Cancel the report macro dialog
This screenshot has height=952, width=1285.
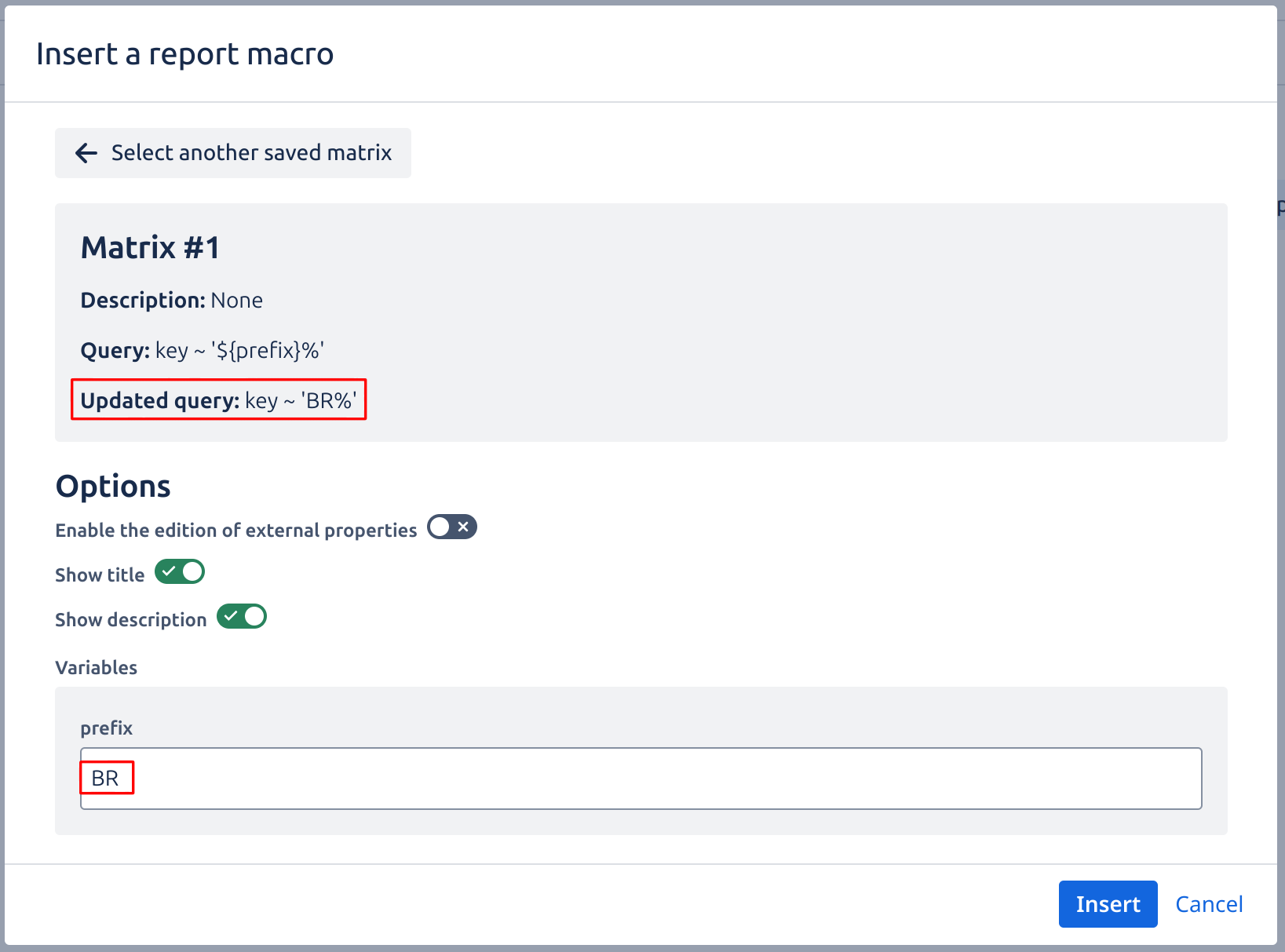click(1208, 904)
